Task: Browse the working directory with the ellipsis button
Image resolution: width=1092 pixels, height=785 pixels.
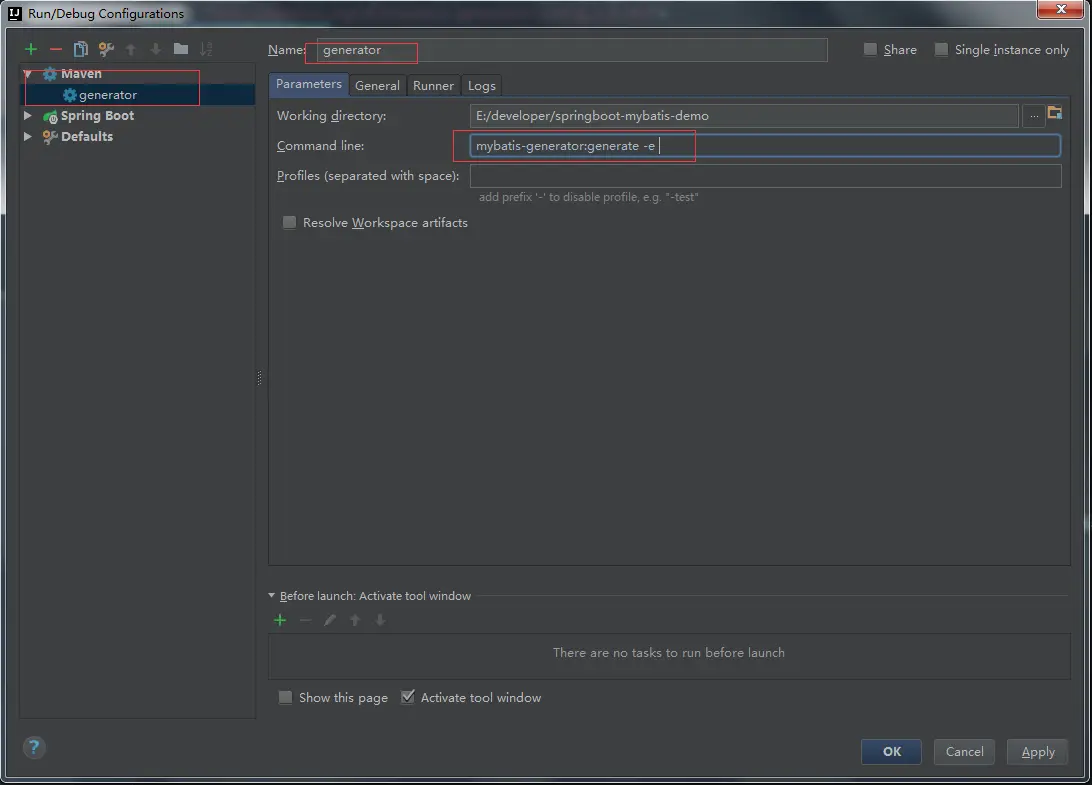Action: point(1034,116)
